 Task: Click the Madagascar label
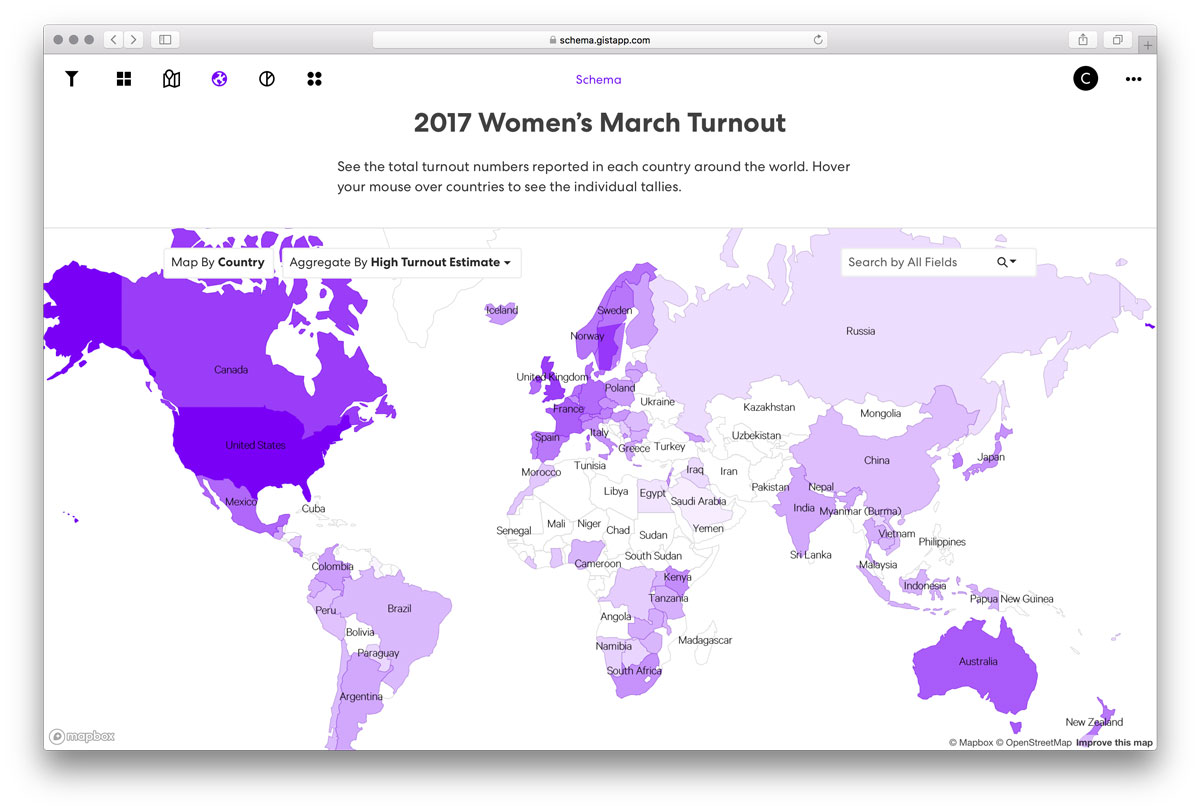705,640
